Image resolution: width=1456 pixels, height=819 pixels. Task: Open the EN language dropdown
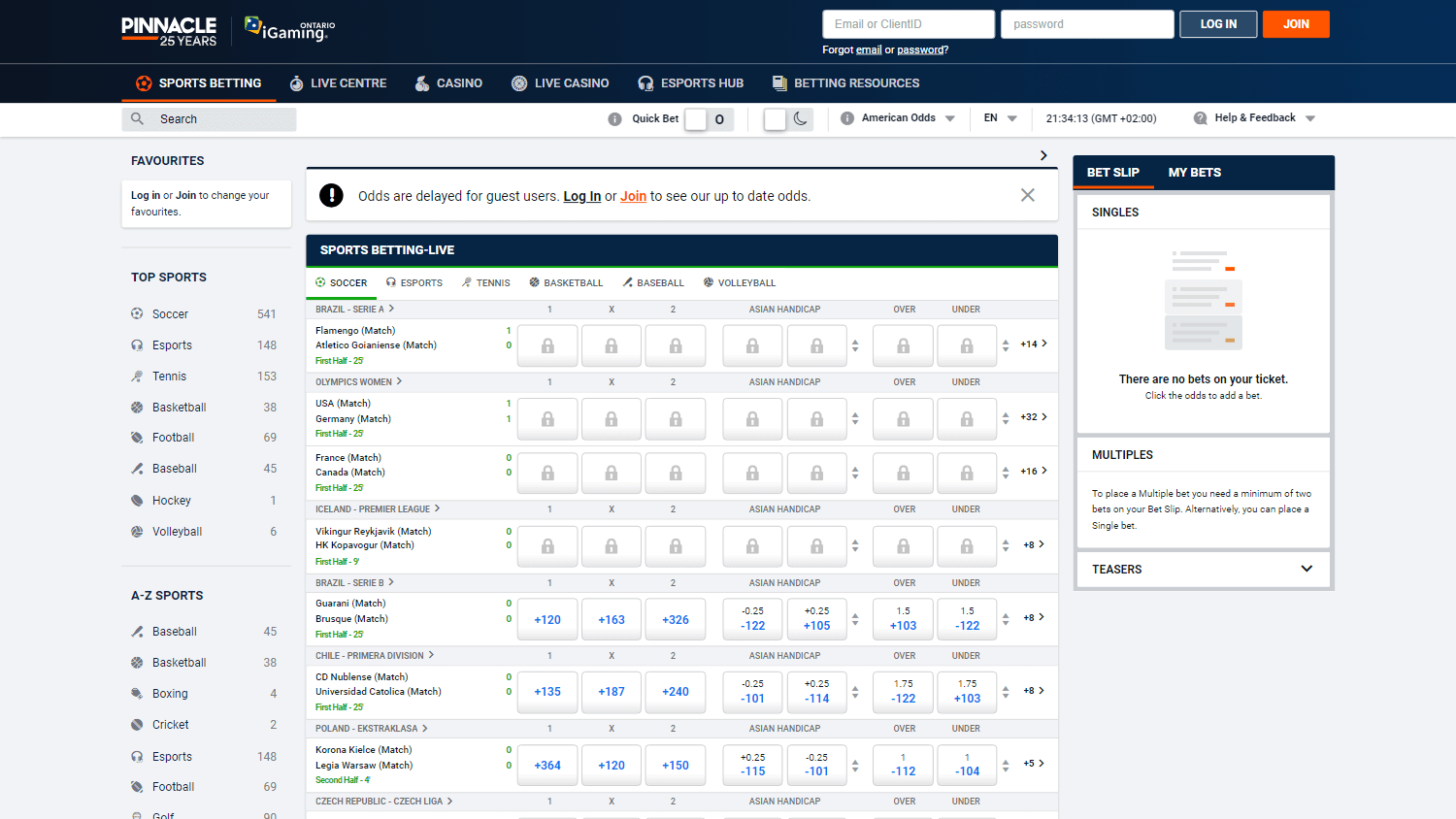pos(1000,118)
